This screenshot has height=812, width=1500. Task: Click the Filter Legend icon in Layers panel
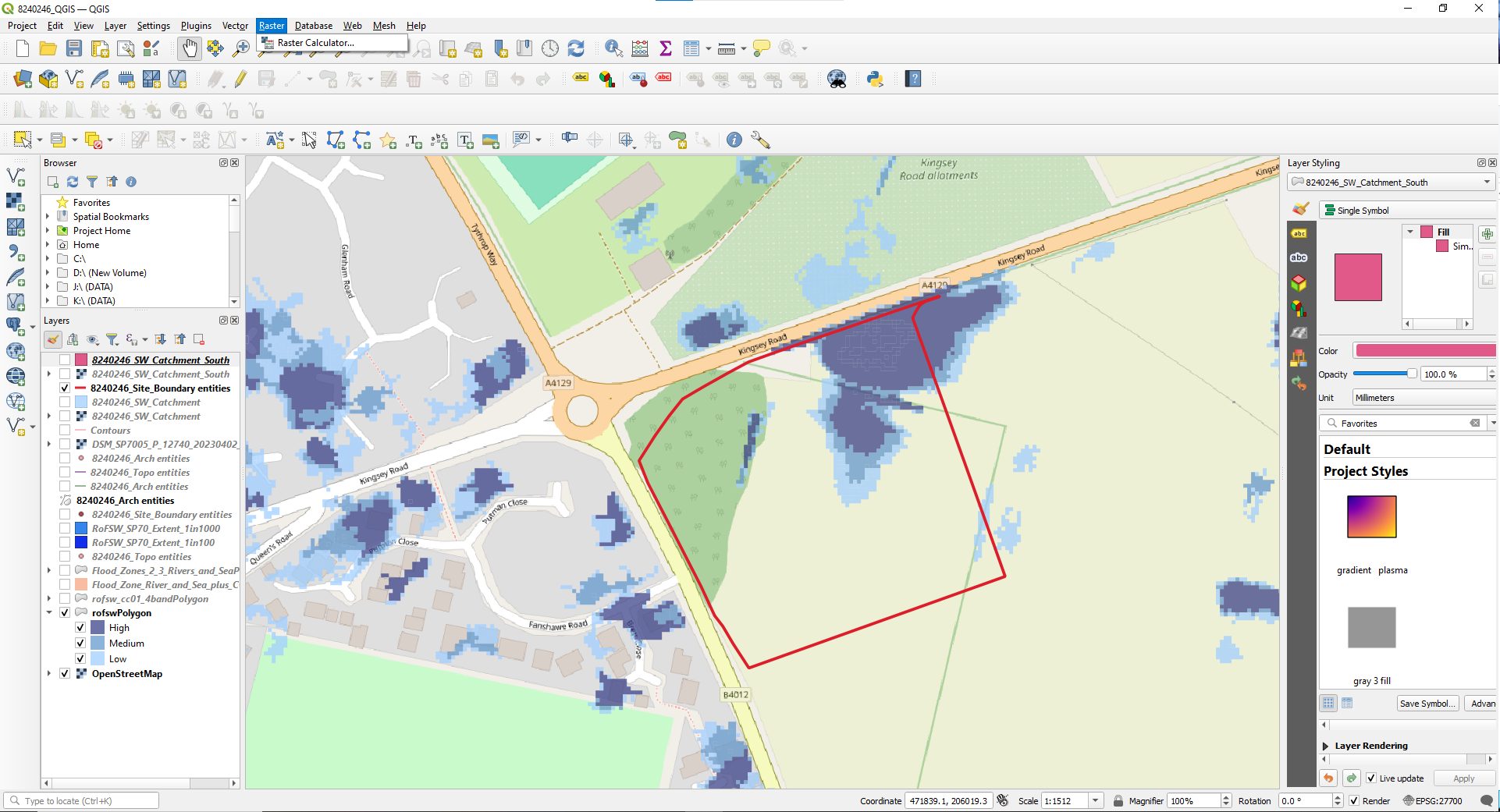point(112,339)
